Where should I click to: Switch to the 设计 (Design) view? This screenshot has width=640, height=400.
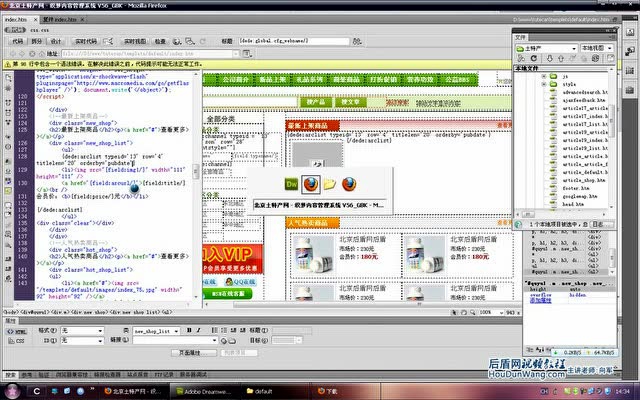coord(56,41)
